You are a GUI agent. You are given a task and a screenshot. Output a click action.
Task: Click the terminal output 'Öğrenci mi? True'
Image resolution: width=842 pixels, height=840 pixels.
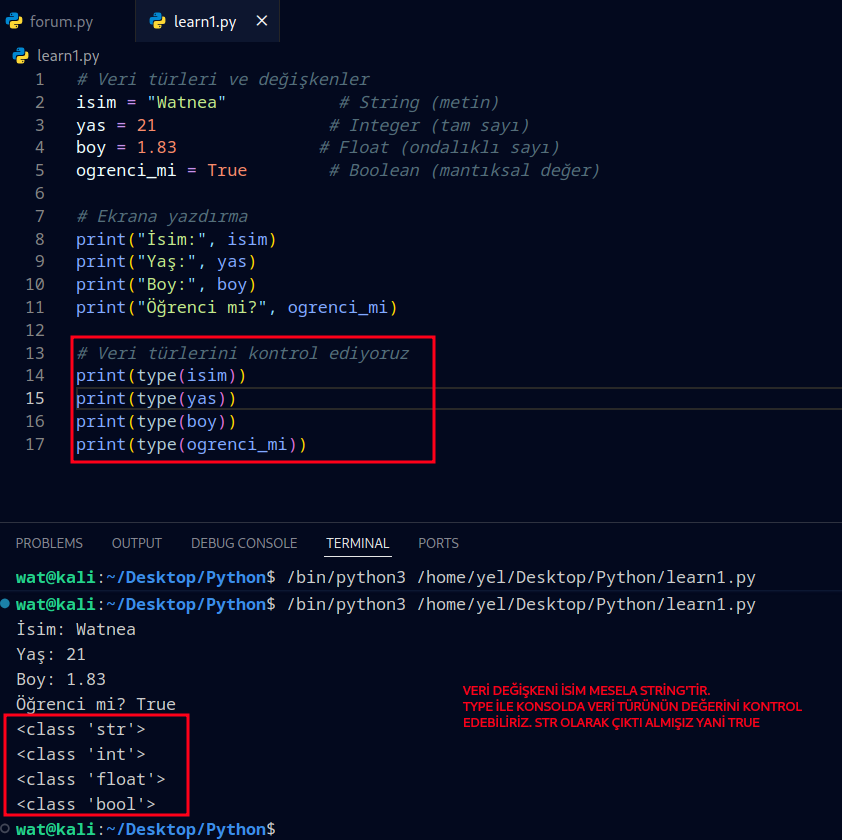pyautogui.click(x=96, y=705)
